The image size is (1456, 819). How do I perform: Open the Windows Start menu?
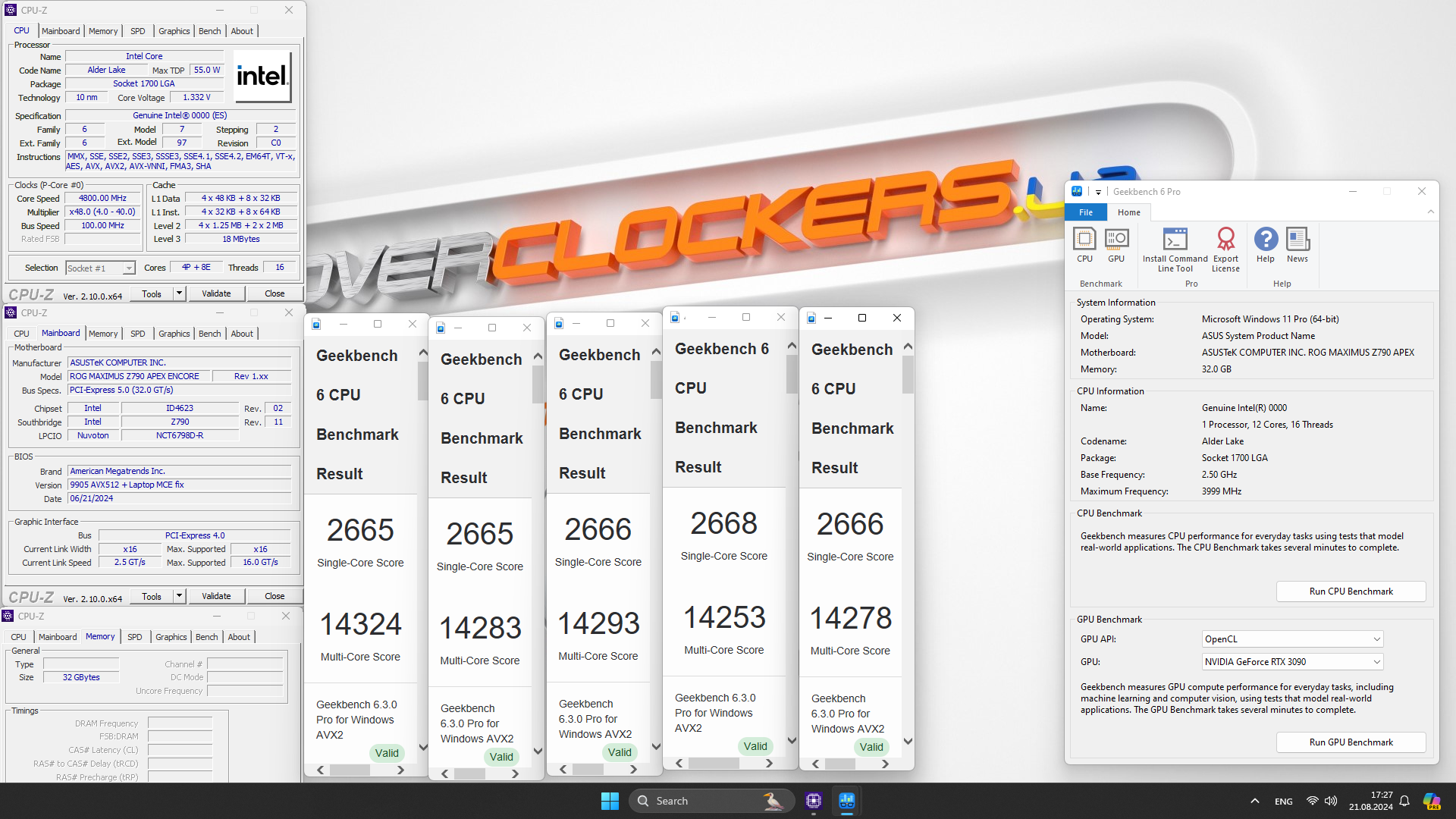tap(610, 801)
